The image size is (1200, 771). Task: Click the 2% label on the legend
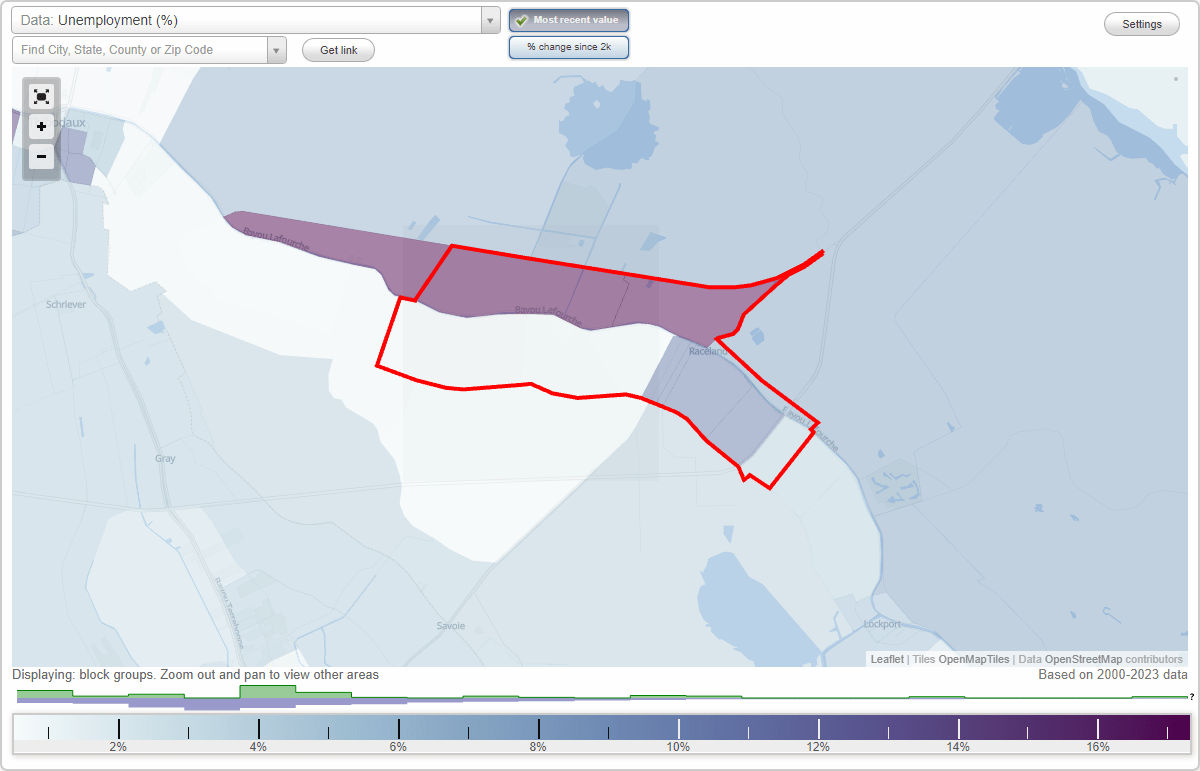coord(118,747)
